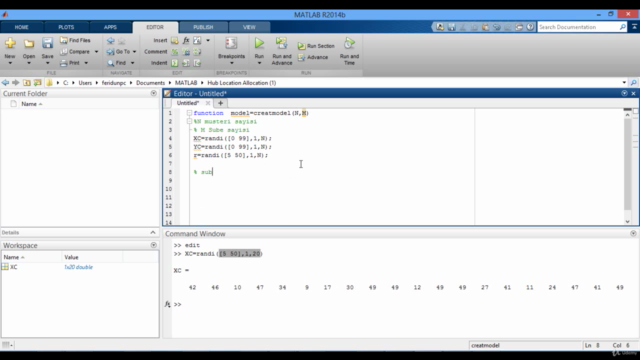Click the editor vertical scrollbar
The width and height of the screenshot is (640, 360).
click(627, 164)
